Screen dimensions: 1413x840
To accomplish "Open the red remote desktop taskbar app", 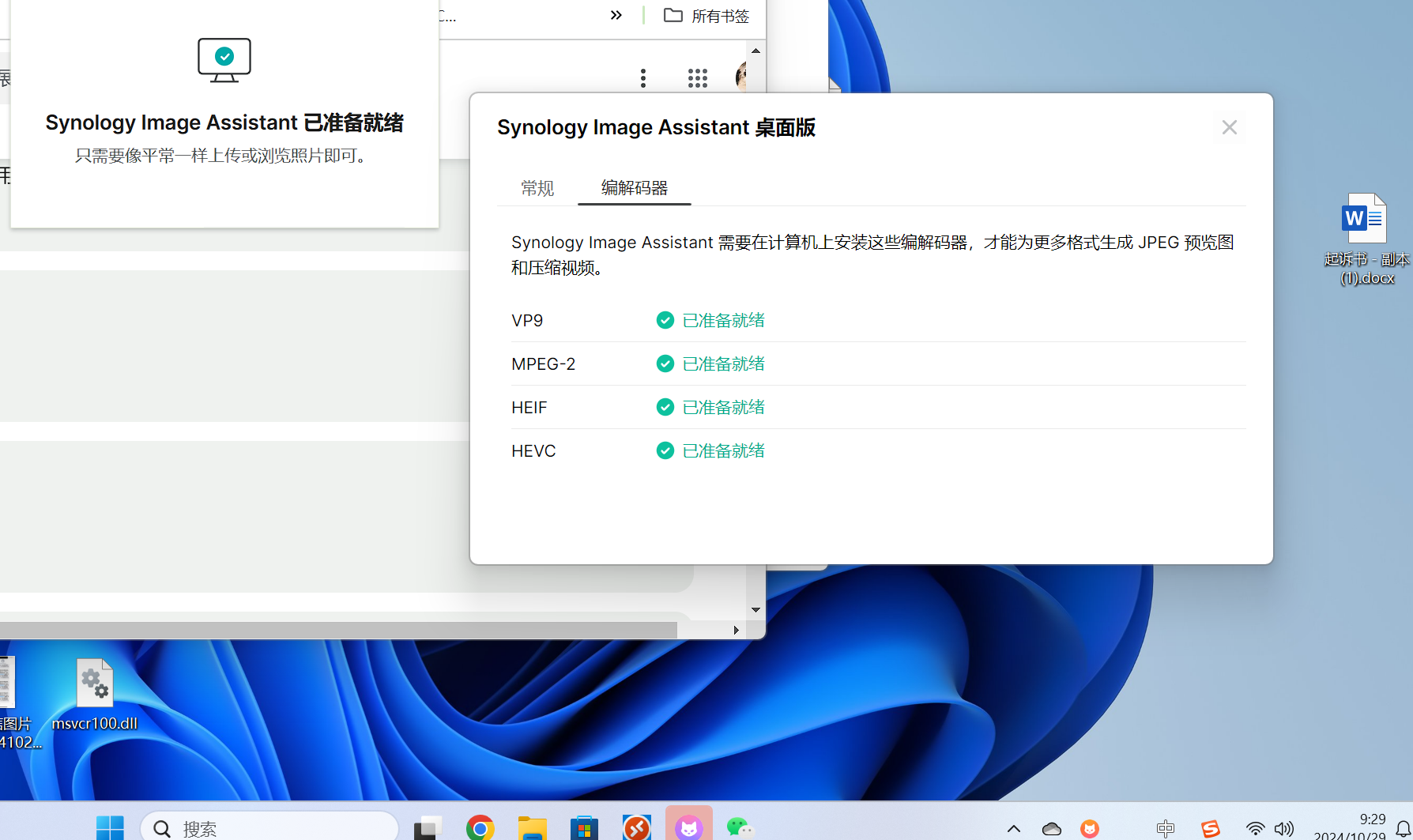I will pyautogui.click(x=636, y=828).
